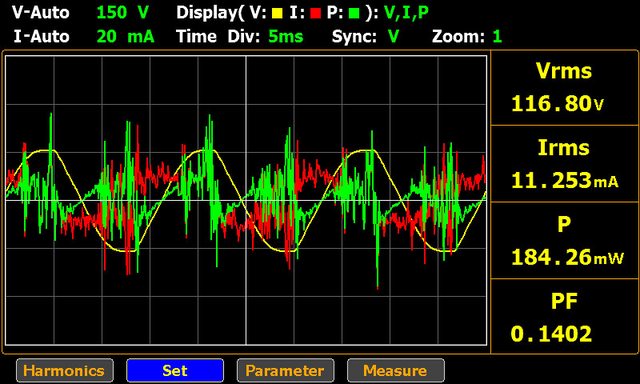Screen dimensions: 640x384
Task: Open the Parameter menu
Action: coord(285,371)
